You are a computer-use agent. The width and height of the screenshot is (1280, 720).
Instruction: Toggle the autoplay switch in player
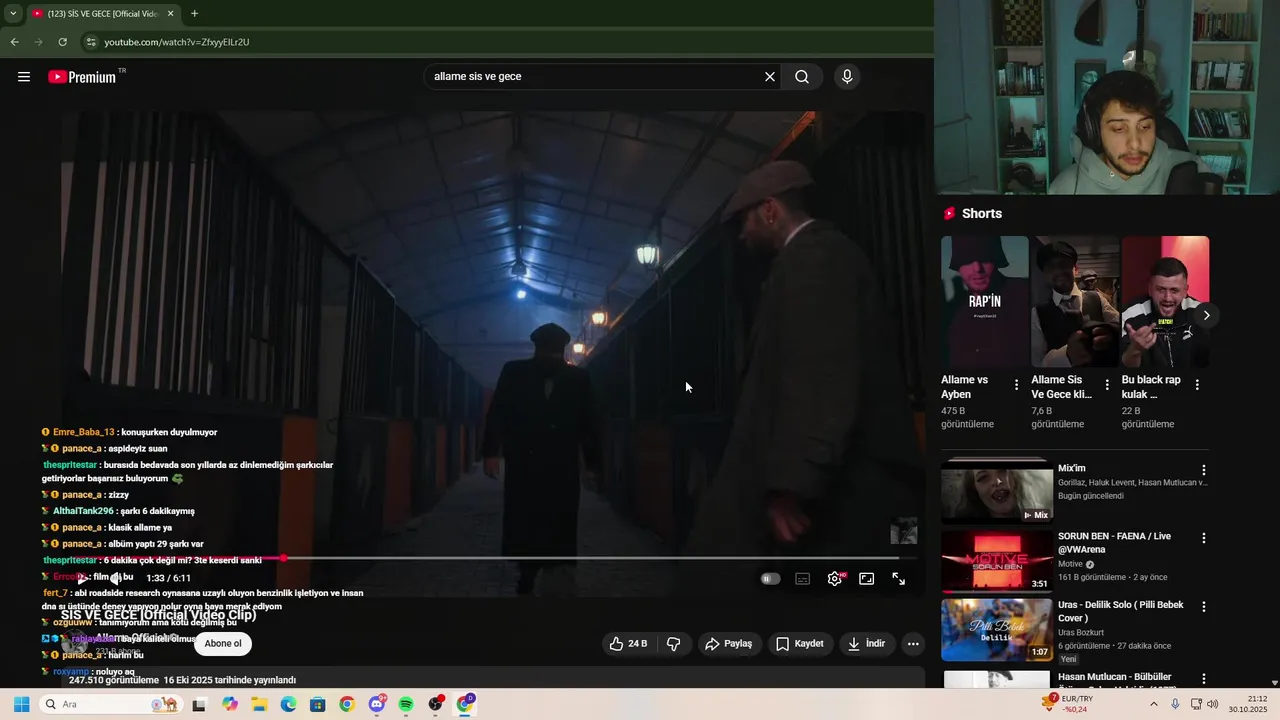(770, 579)
